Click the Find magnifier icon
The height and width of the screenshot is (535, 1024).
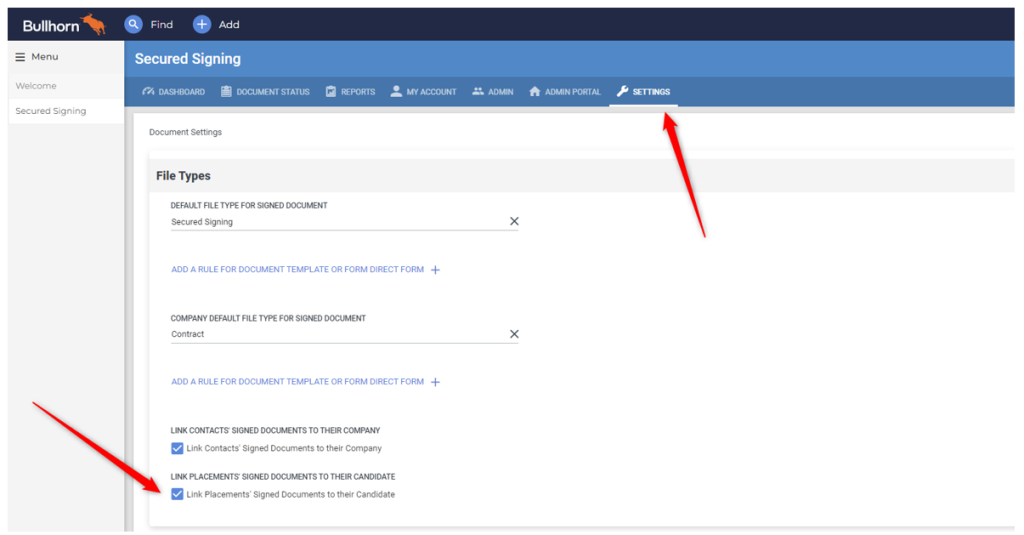[x=133, y=24]
